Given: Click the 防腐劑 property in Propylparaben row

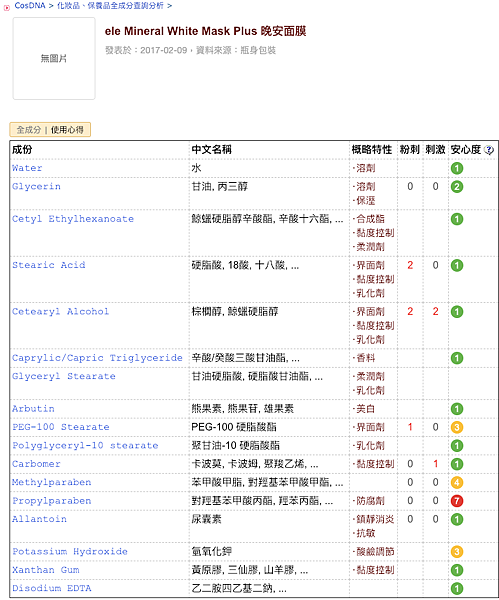Looking at the screenshot, I should pos(370,501).
